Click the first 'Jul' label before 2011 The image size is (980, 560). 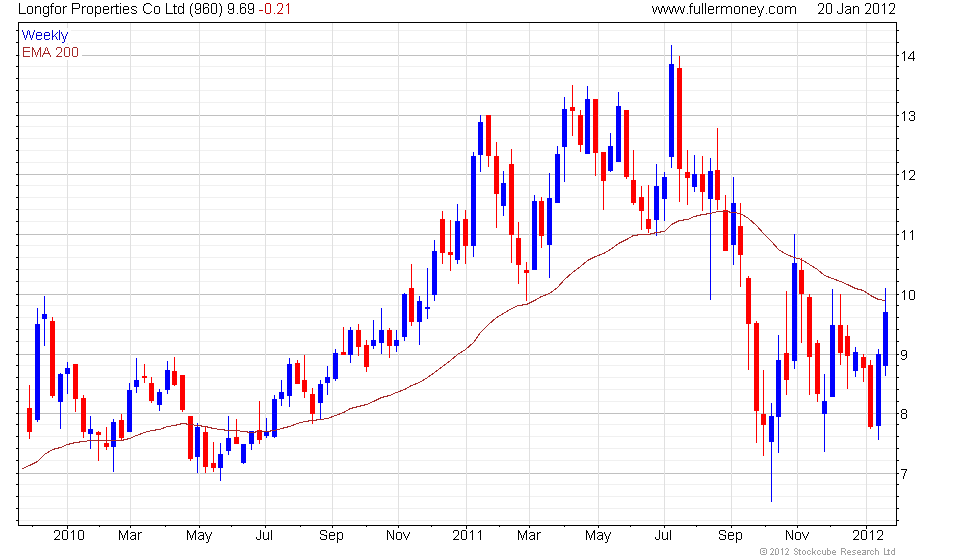click(x=264, y=536)
